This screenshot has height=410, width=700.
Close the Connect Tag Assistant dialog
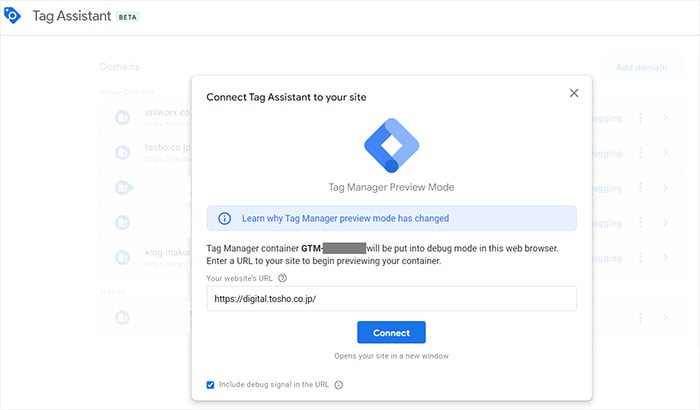pyautogui.click(x=574, y=93)
